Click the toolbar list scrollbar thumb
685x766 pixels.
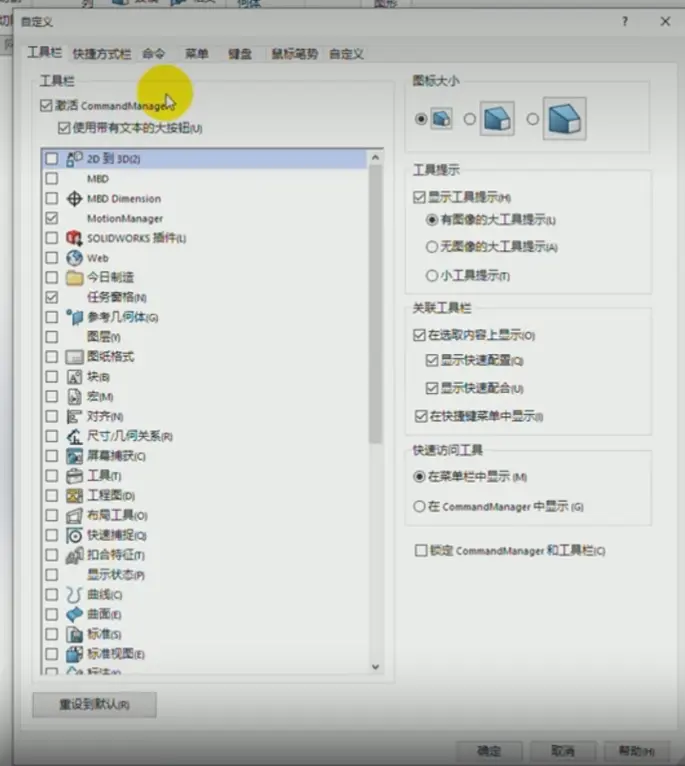375,304
